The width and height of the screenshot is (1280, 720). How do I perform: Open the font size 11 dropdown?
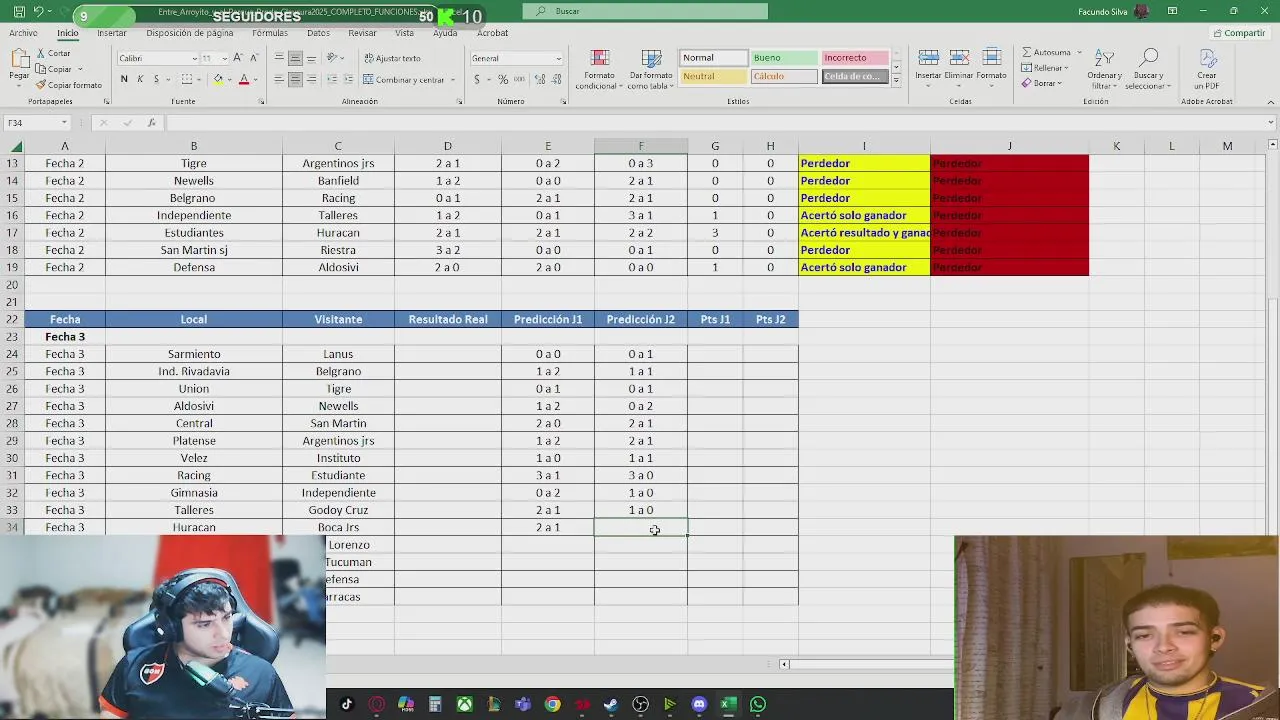[224, 58]
